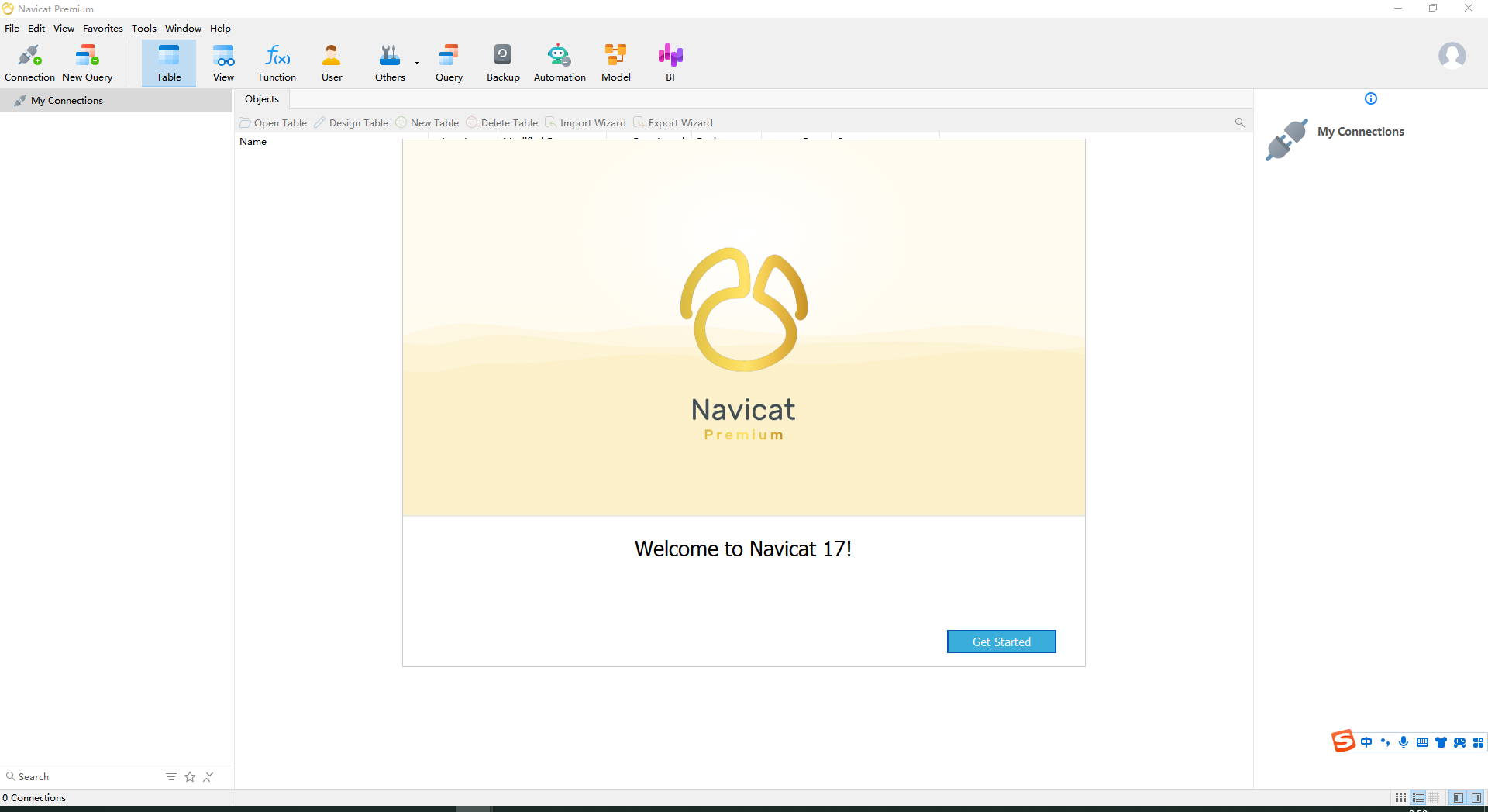Viewport: 1488px width, 812px height.
Task: Select the Objects tab
Action: (x=262, y=99)
